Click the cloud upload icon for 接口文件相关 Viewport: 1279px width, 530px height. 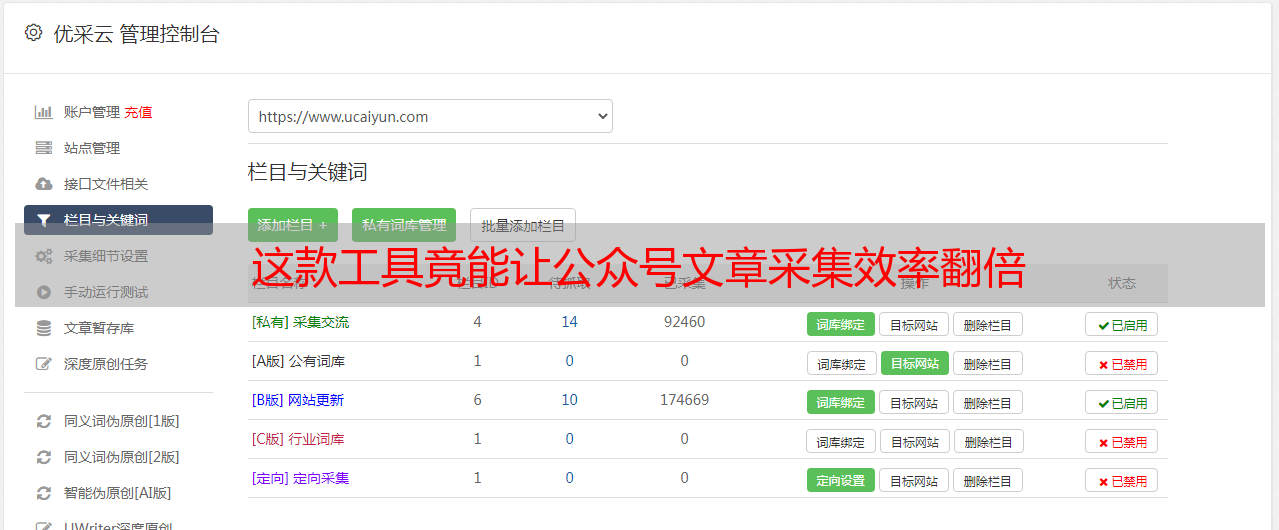point(43,184)
